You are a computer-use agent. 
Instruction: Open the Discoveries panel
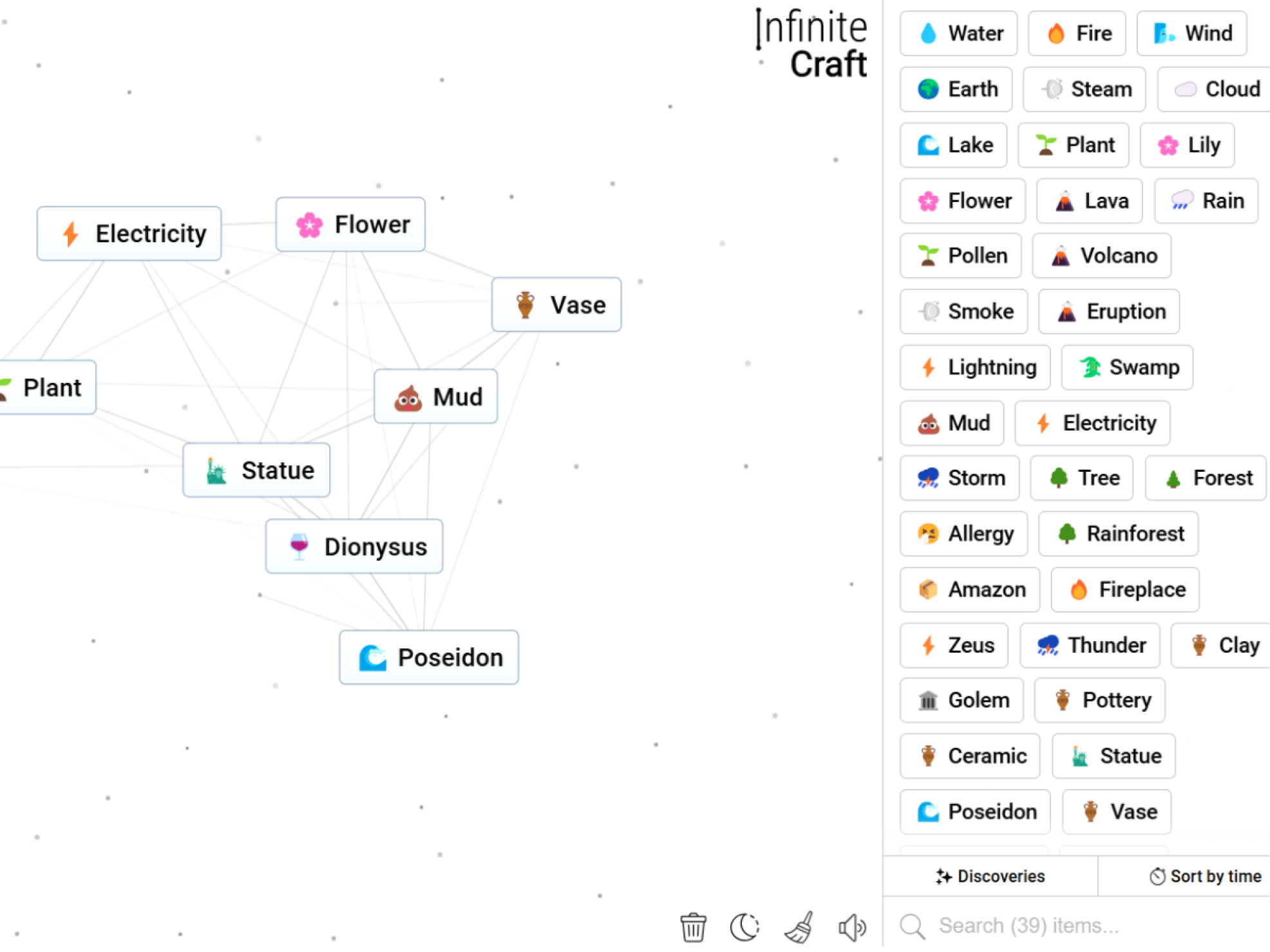pyautogui.click(x=993, y=875)
